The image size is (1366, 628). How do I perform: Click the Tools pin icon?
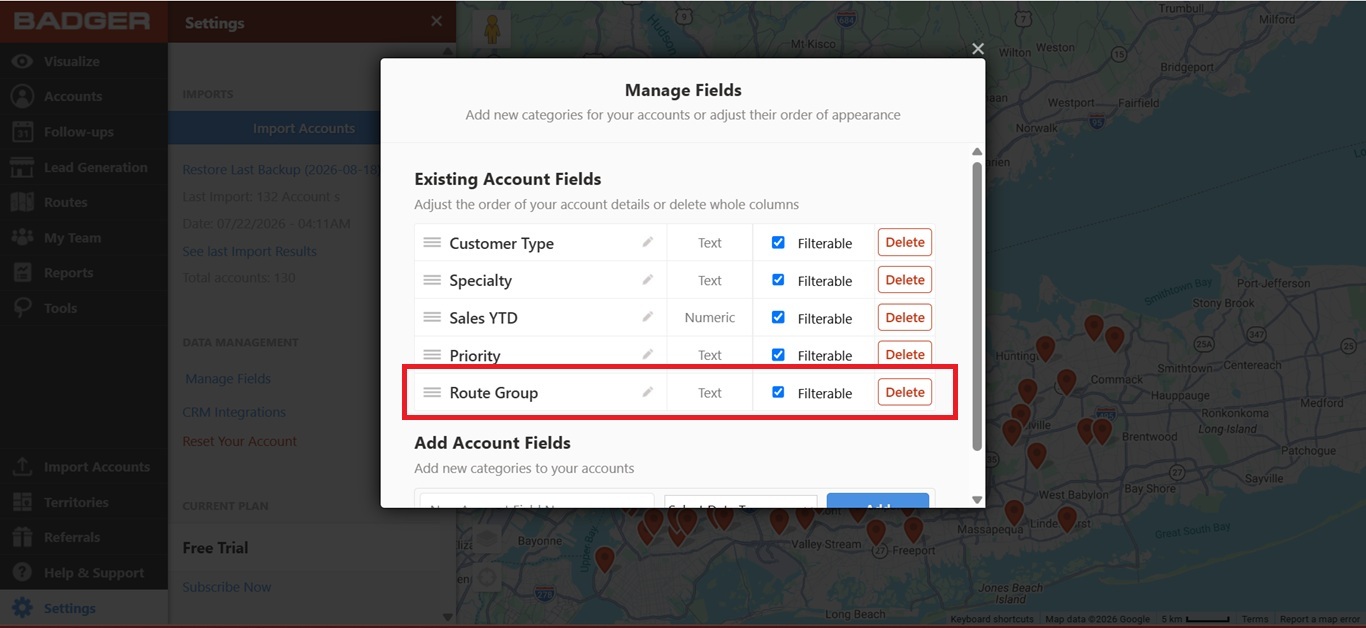click(22, 308)
